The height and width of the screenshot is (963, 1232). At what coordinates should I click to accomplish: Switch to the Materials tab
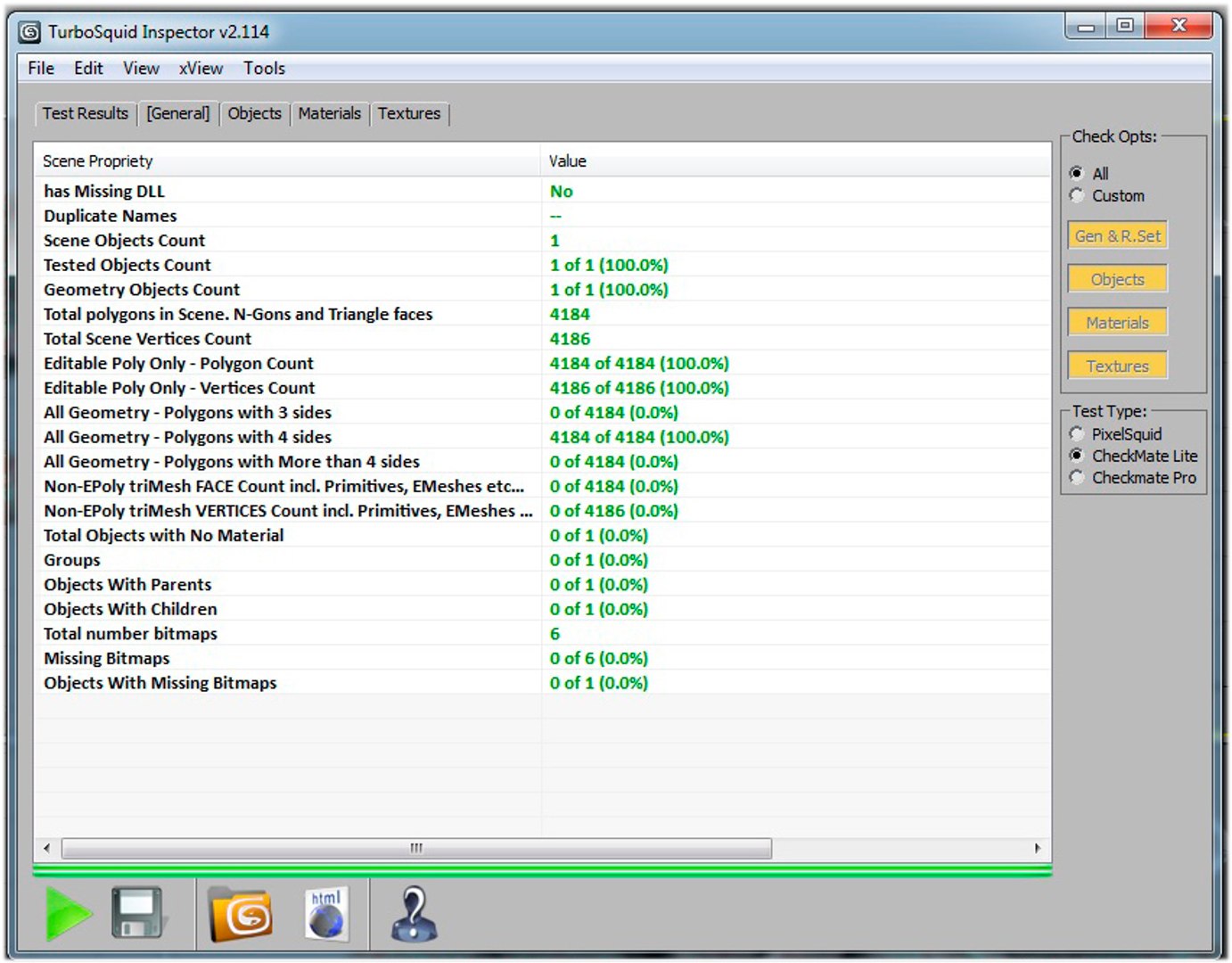[330, 113]
